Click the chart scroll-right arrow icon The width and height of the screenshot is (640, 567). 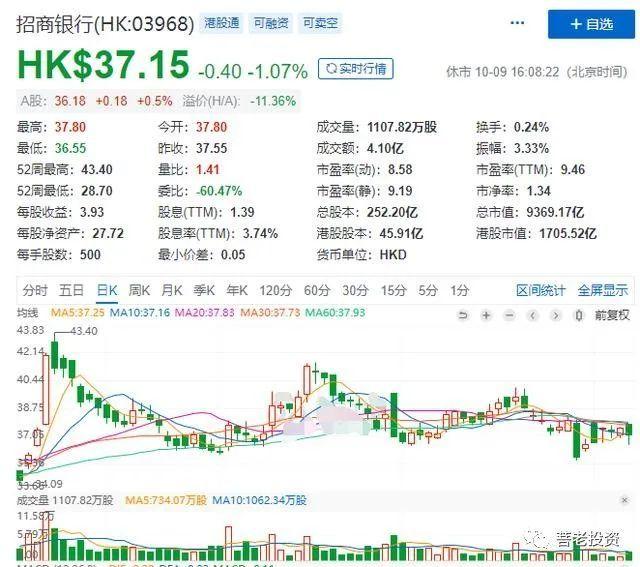click(556, 315)
